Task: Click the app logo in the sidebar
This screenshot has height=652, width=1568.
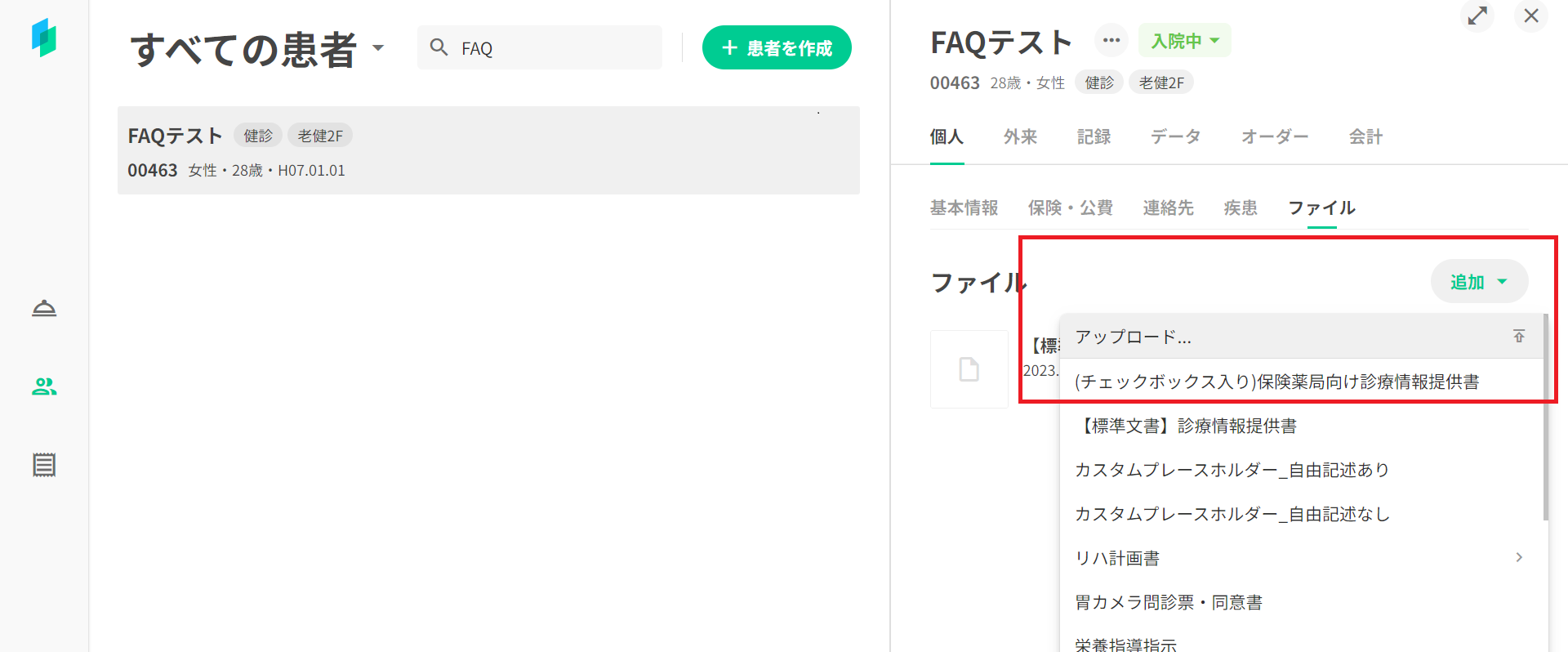Action: coord(44,38)
